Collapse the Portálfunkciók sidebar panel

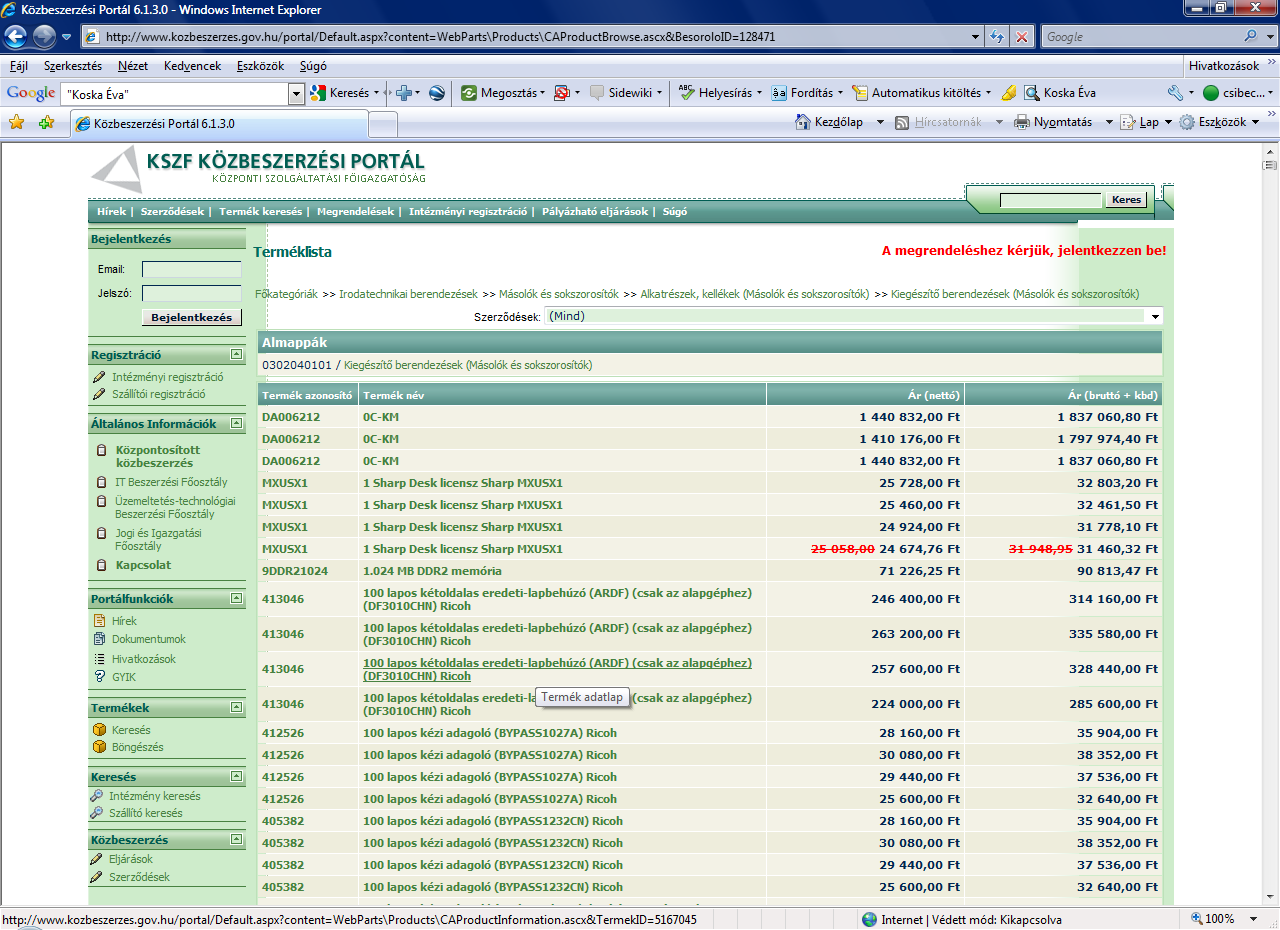coord(236,598)
